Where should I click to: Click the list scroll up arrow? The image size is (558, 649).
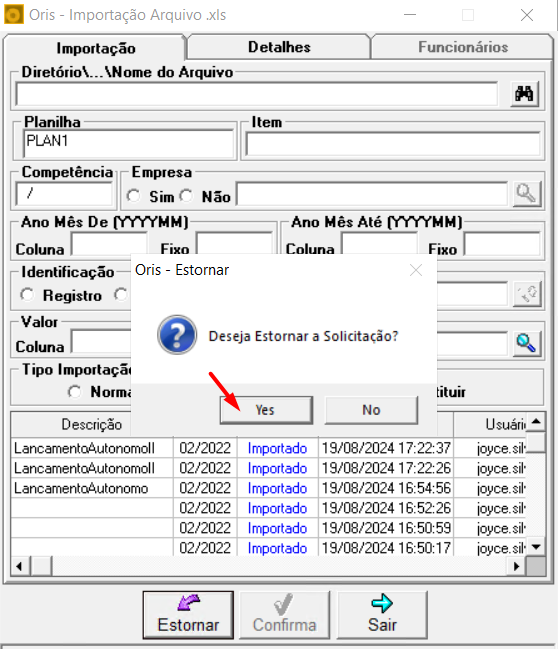point(536,422)
